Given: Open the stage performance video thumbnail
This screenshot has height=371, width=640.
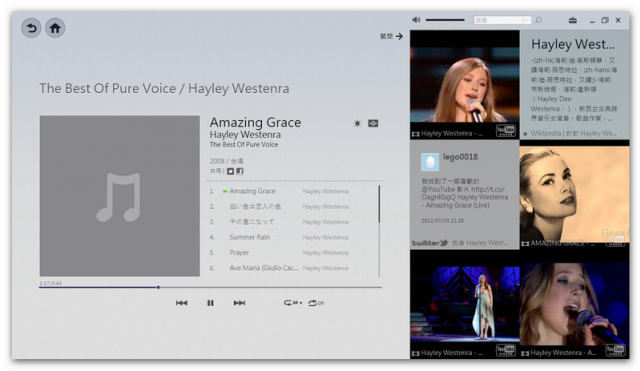Looking at the screenshot, I should point(465,304).
